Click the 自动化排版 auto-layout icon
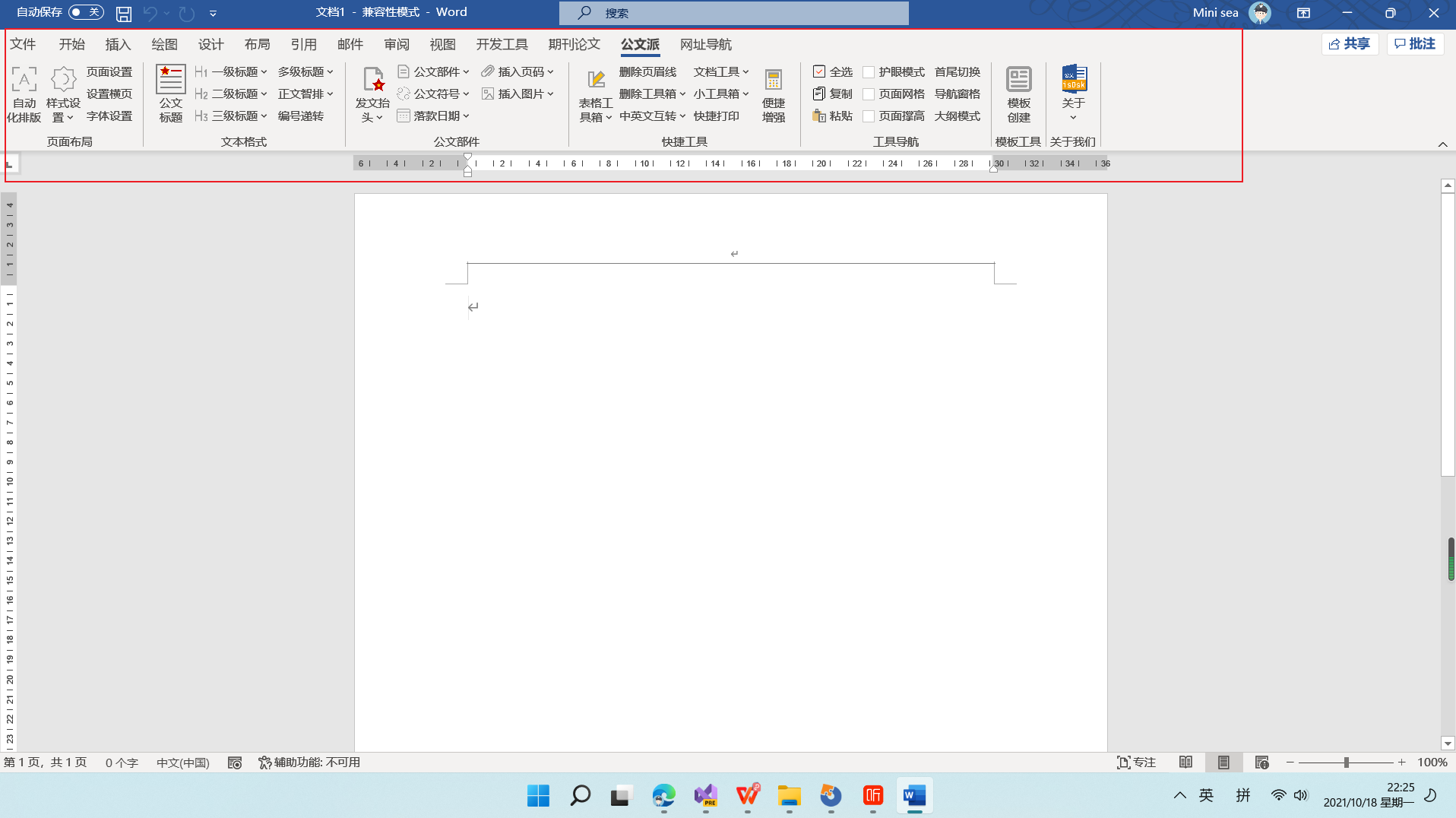This screenshot has width=1456, height=818. [x=24, y=79]
